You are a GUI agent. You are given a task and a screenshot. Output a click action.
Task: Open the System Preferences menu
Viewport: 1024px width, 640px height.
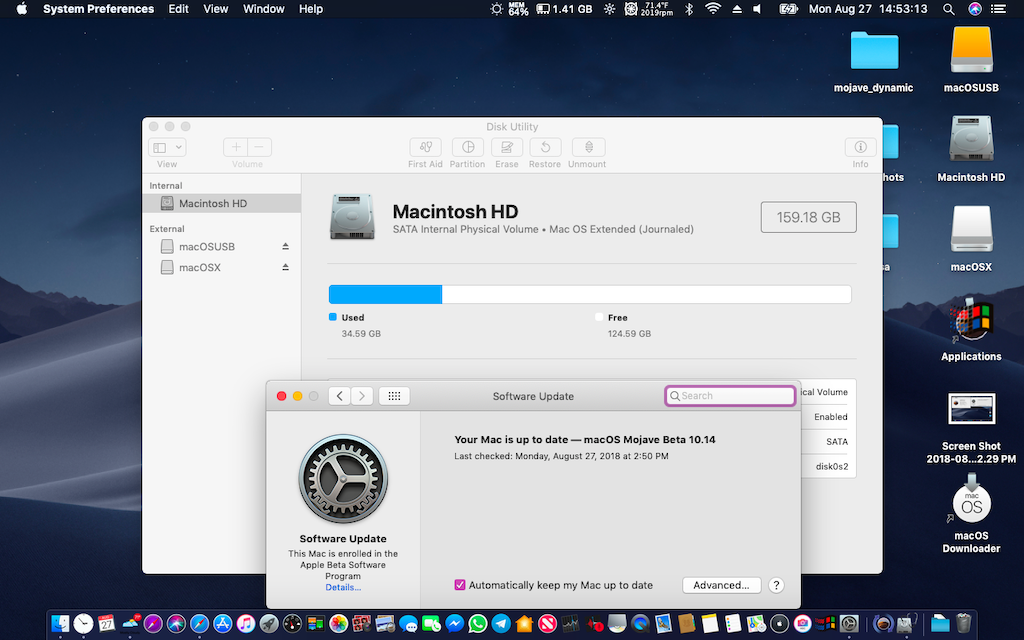(x=99, y=9)
